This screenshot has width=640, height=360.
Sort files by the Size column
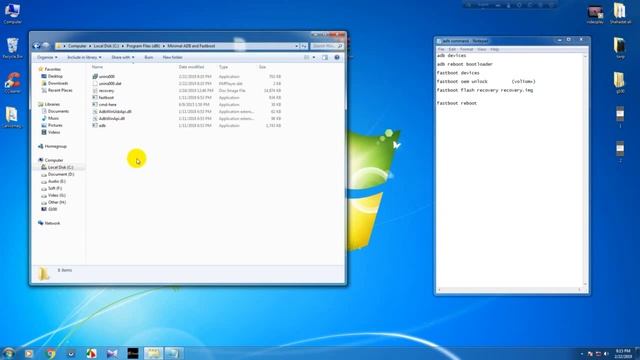pyautogui.click(x=262, y=67)
